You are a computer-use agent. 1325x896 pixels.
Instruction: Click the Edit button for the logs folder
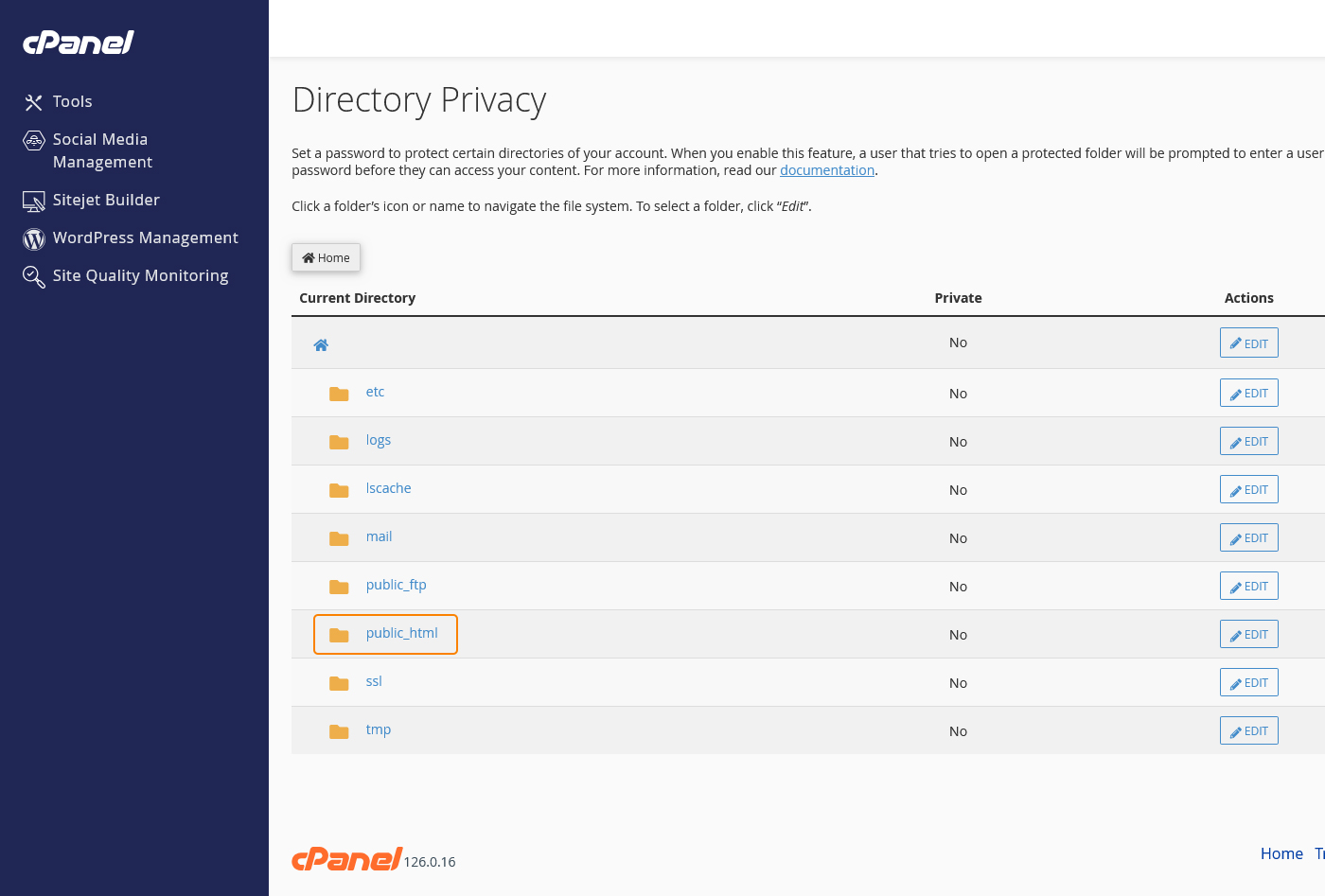pyautogui.click(x=1248, y=440)
